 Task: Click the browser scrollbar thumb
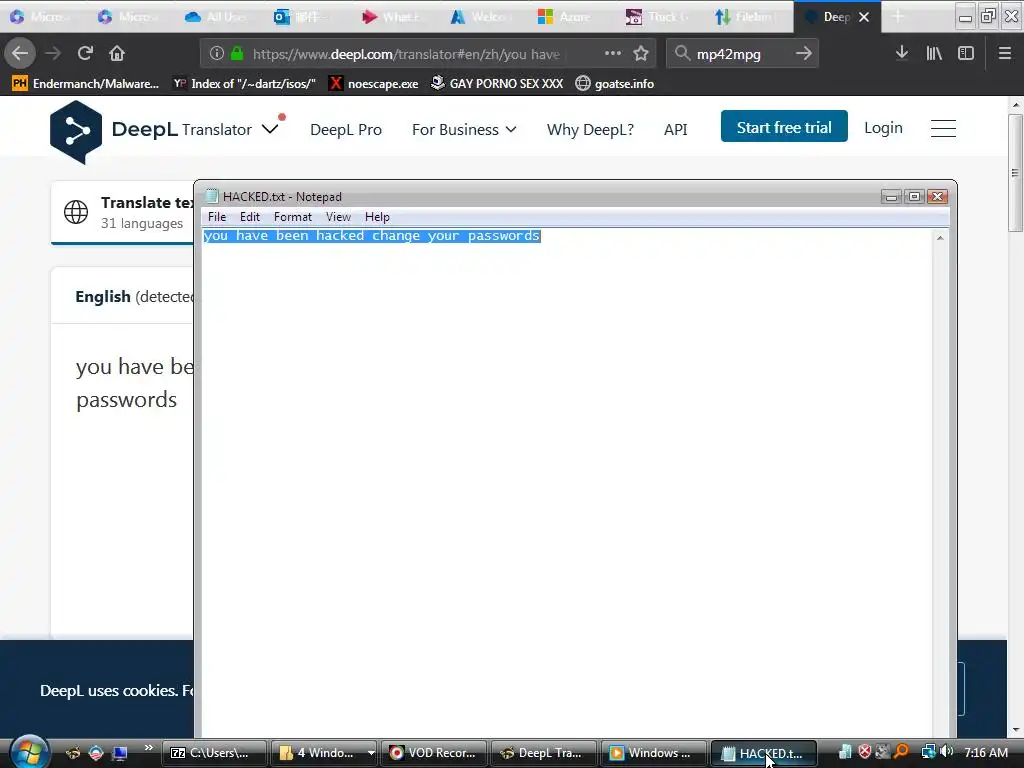click(1016, 173)
